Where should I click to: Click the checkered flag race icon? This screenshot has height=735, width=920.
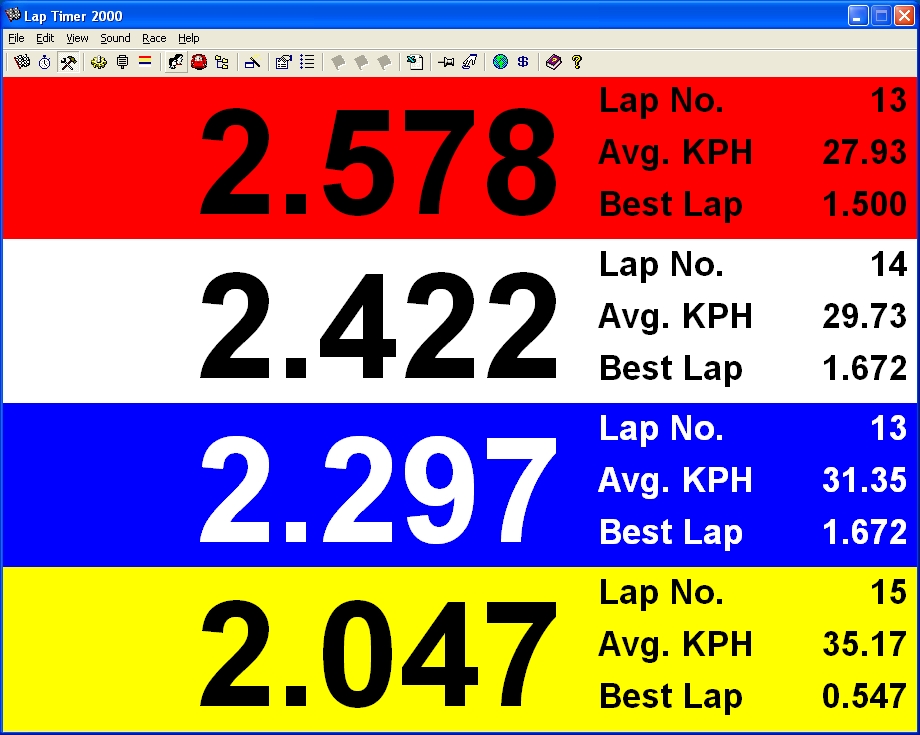click(x=22, y=62)
